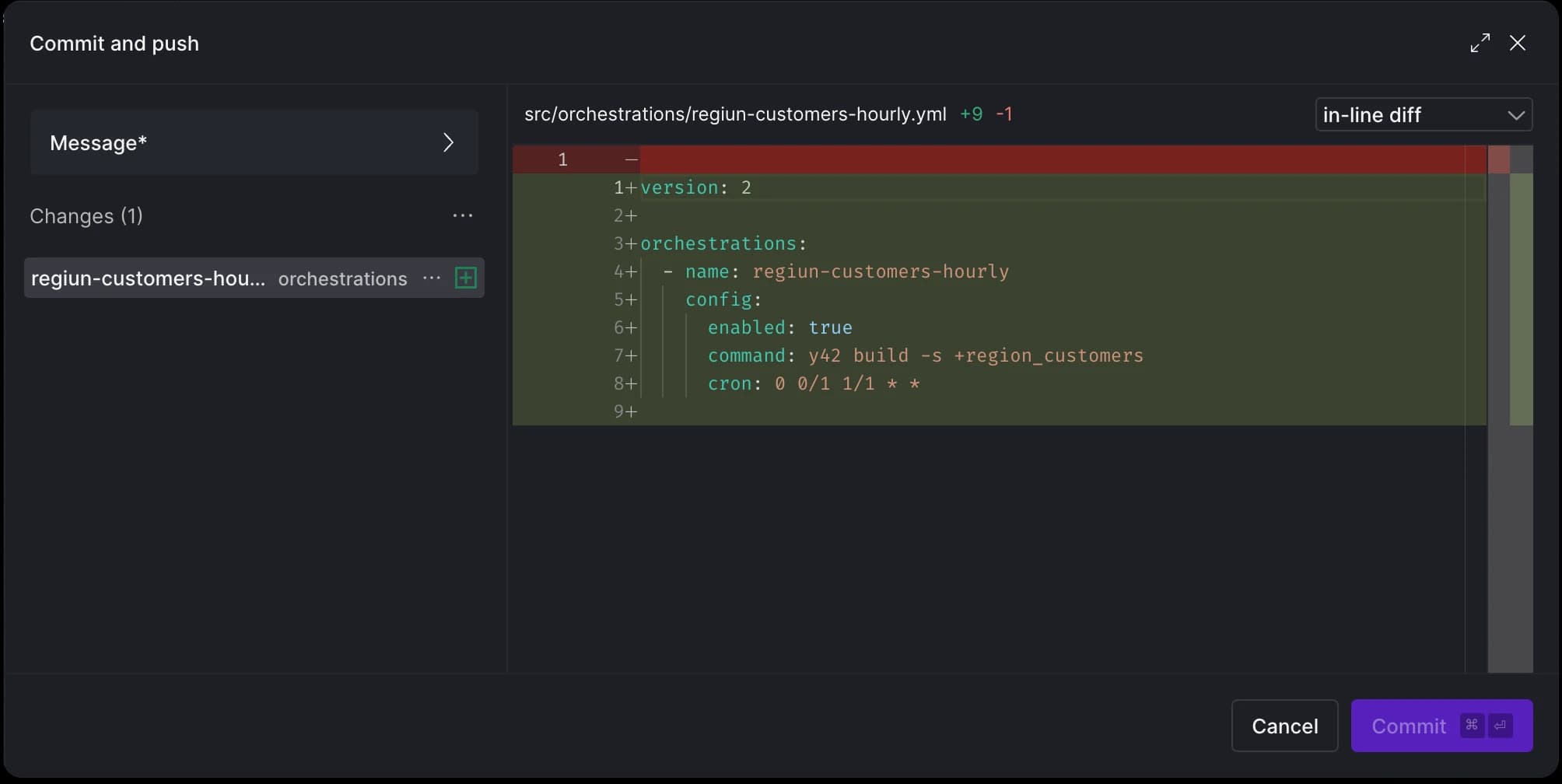This screenshot has height=784, width=1562.
Task: Click the +9 additions count
Action: click(971, 114)
